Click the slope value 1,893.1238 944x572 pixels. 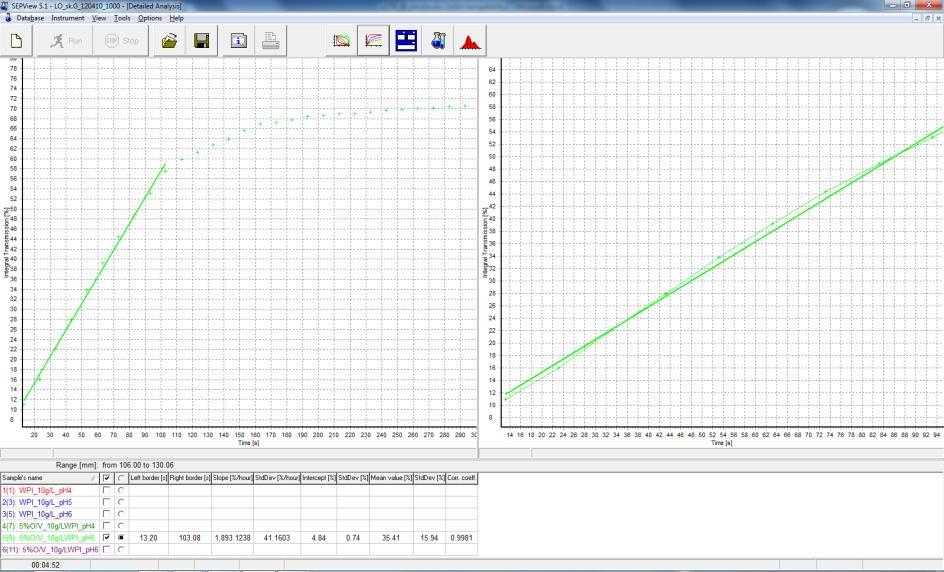[232, 538]
